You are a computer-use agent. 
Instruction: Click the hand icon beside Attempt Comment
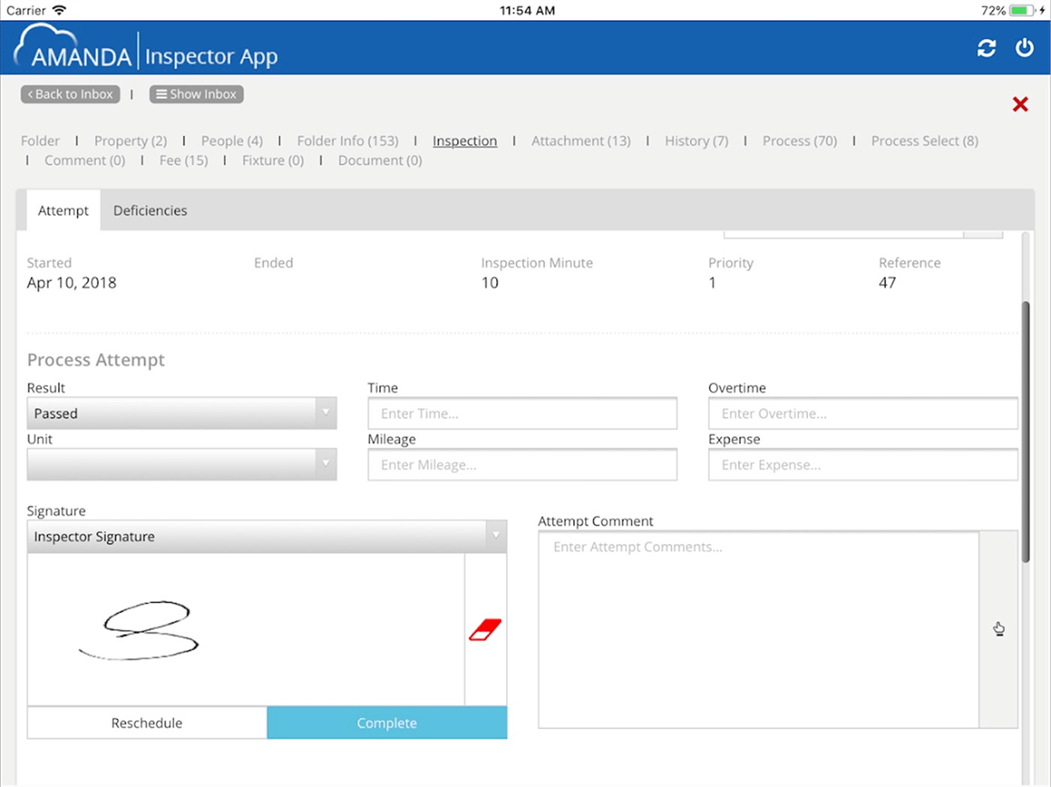(999, 629)
